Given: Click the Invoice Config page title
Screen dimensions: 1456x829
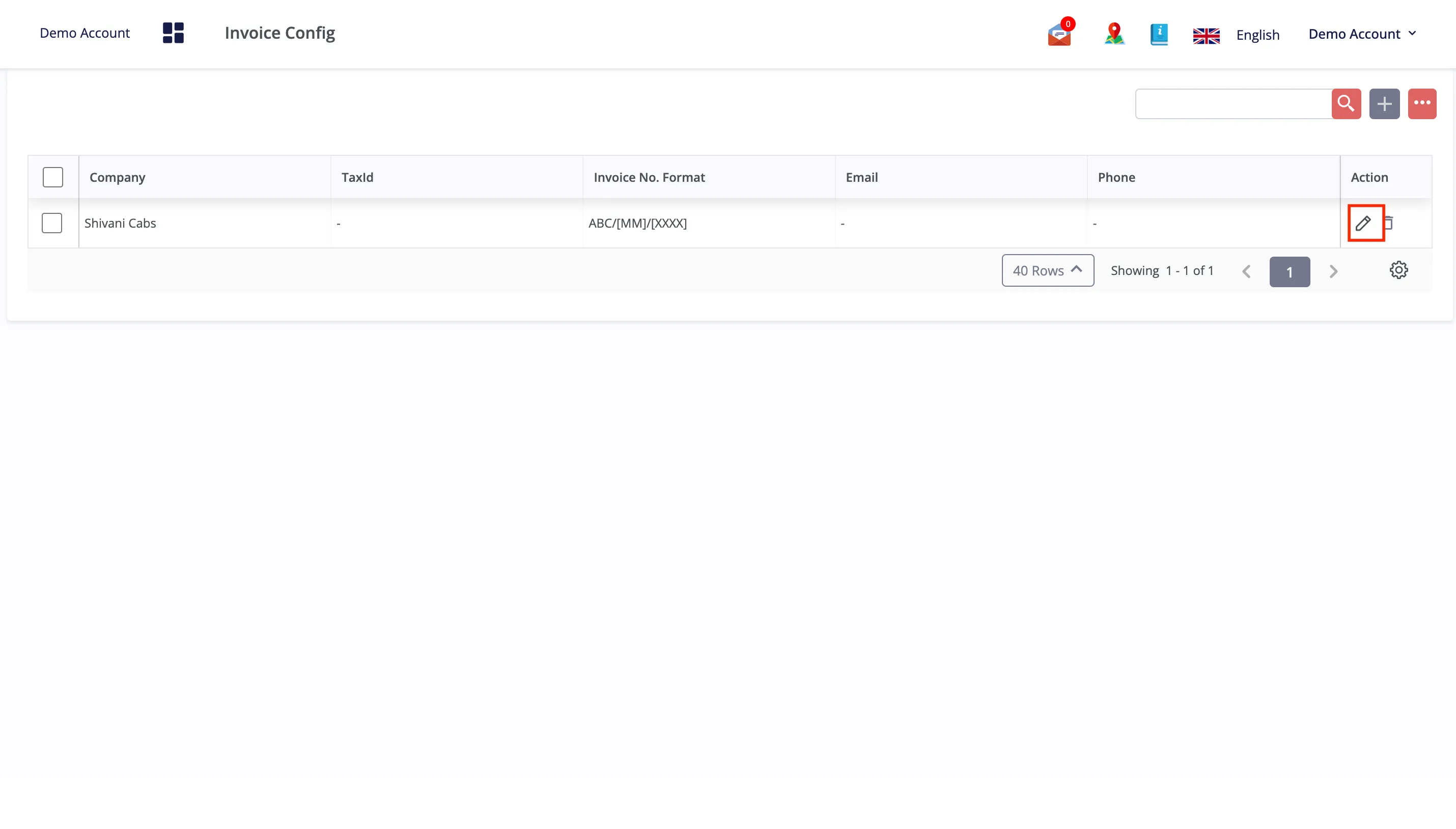Looking at the screenshot, I should click(x=279, y=33).
